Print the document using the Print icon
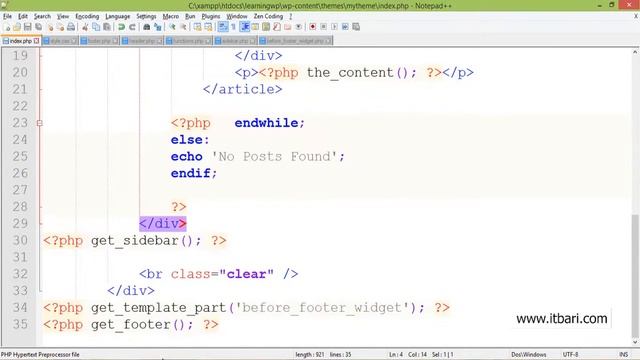Image resolution: width=640 pixels, height=360 pixels. (71, 27)
